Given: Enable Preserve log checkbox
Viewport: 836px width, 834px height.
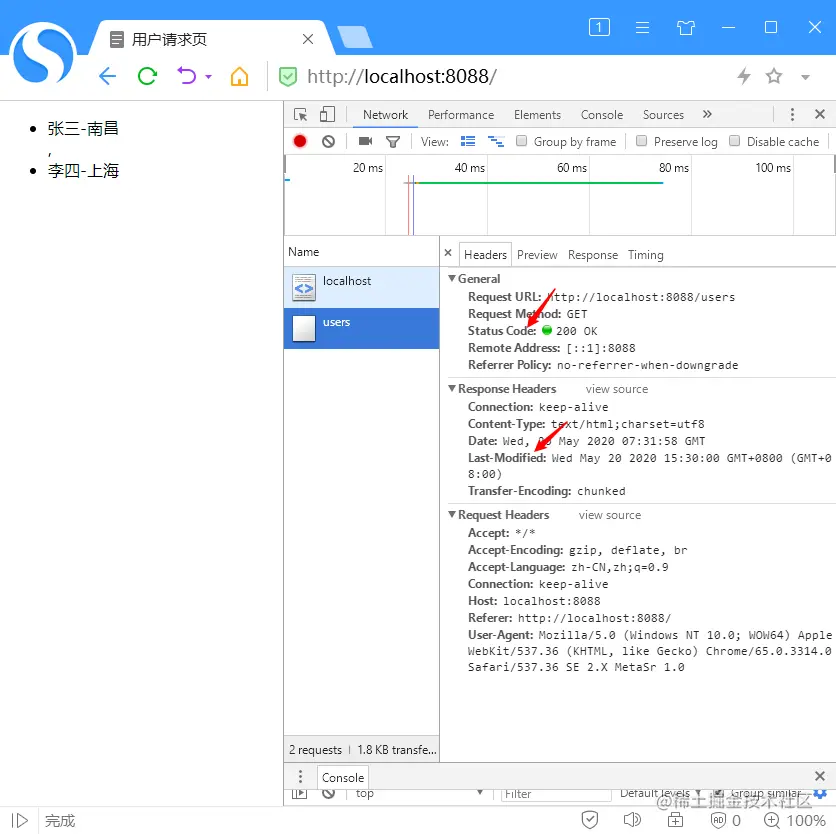Looking at the screenshot, I should click(641, 141).
